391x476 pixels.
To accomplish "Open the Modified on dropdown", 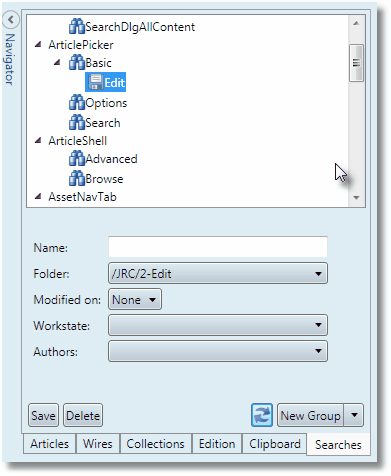I will (x=135, y=299).
